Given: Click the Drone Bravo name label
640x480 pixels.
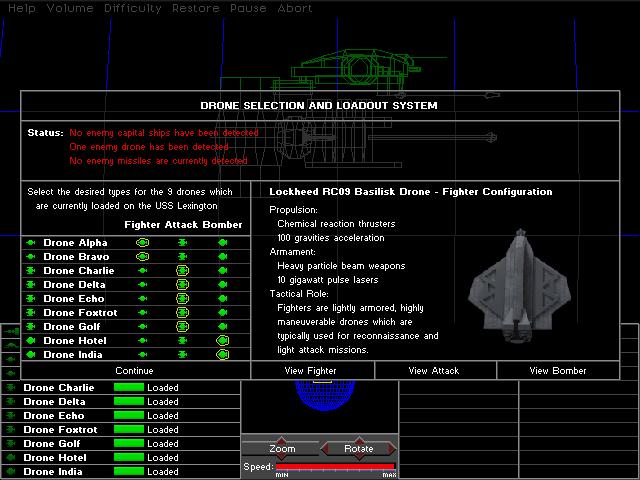Looking at the screenshot, I should [x=76, y=257].
